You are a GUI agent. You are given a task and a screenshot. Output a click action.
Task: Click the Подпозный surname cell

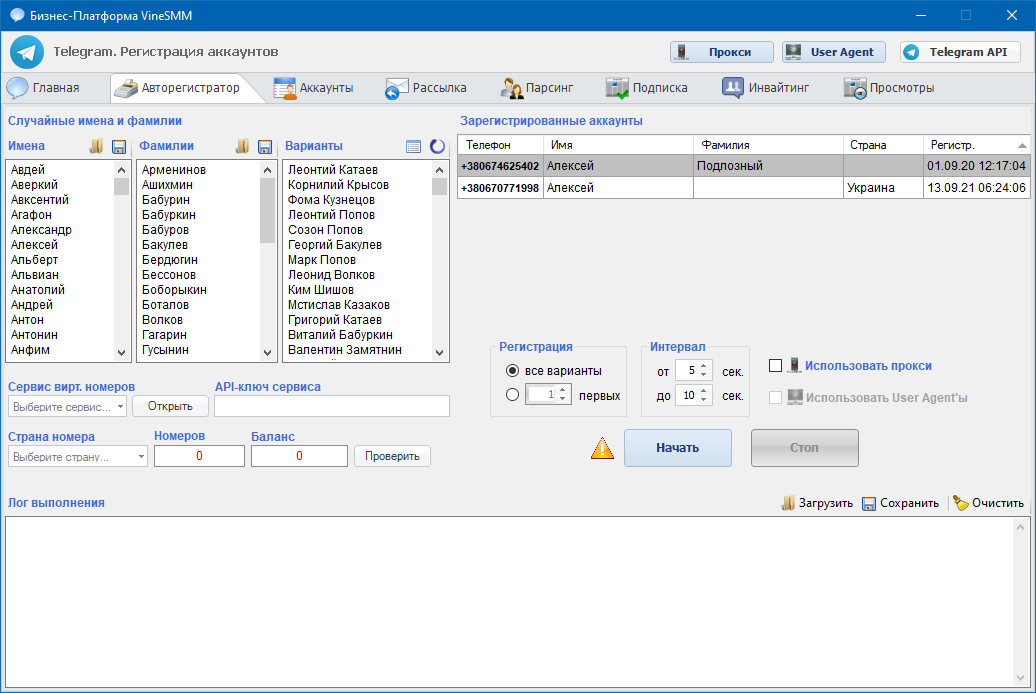[x=768, y=166]
